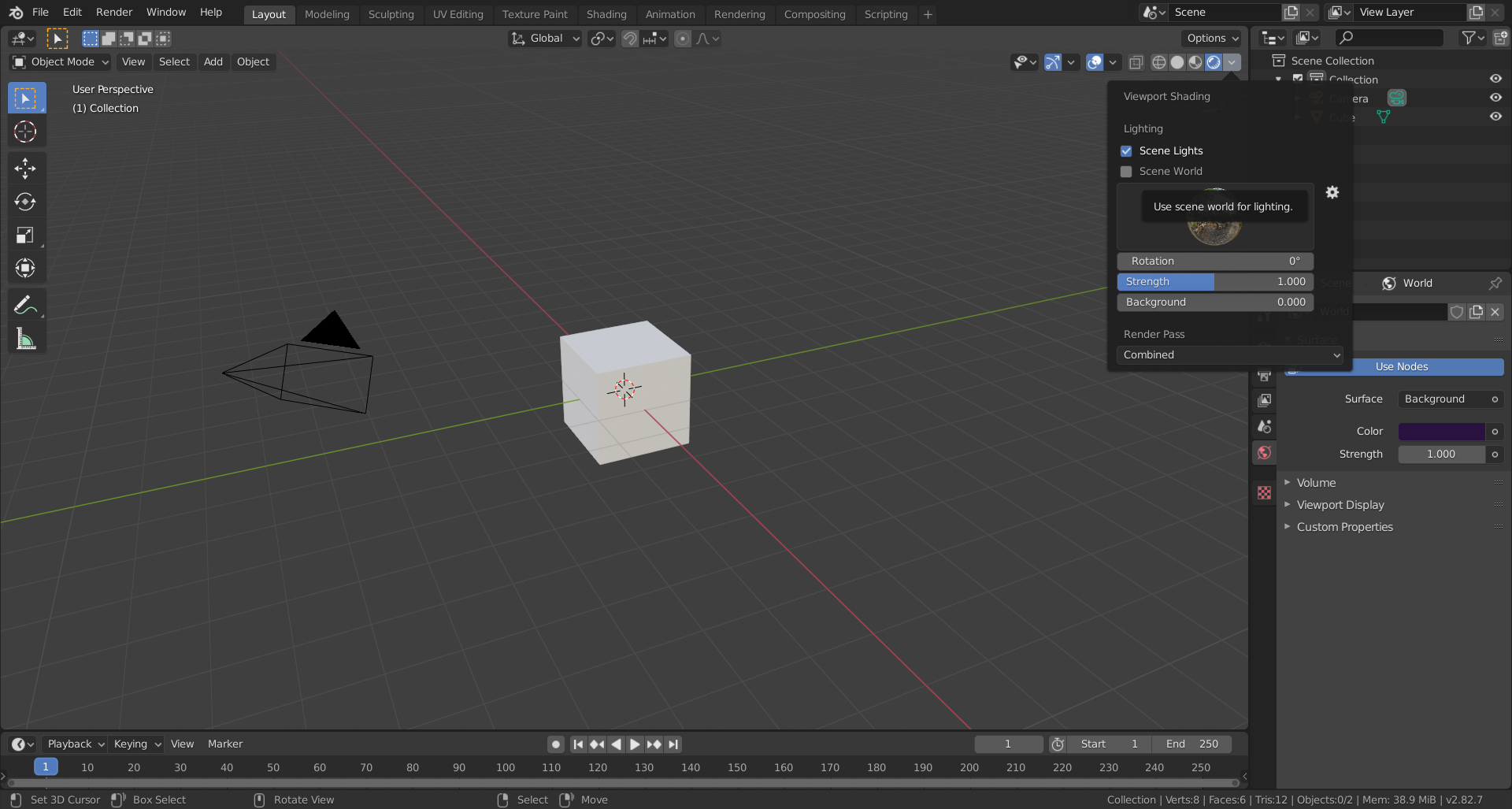
Task: Toggle auto keying record button
Action: [556, 744]
